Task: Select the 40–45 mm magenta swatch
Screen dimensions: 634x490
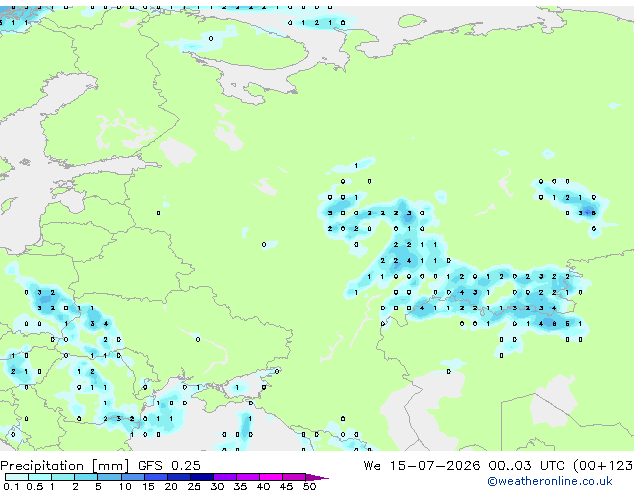Action: pyautogui.click(x=271, y=477)
